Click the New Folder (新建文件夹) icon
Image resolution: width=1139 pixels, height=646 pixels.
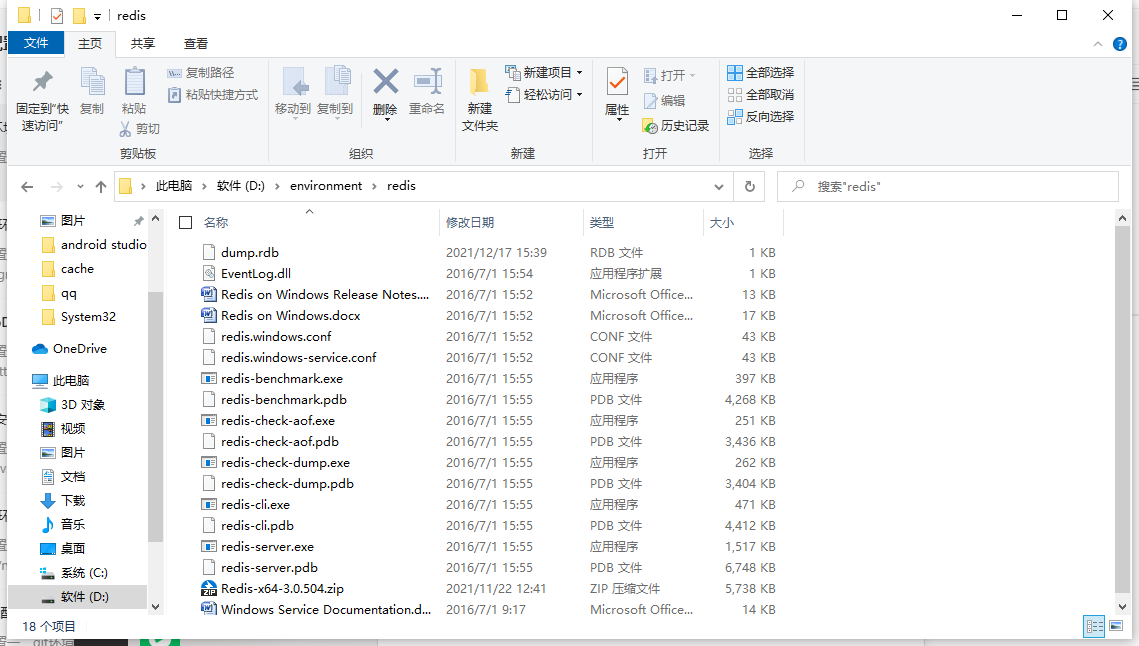pyautogui.click(x=479, y=81)
